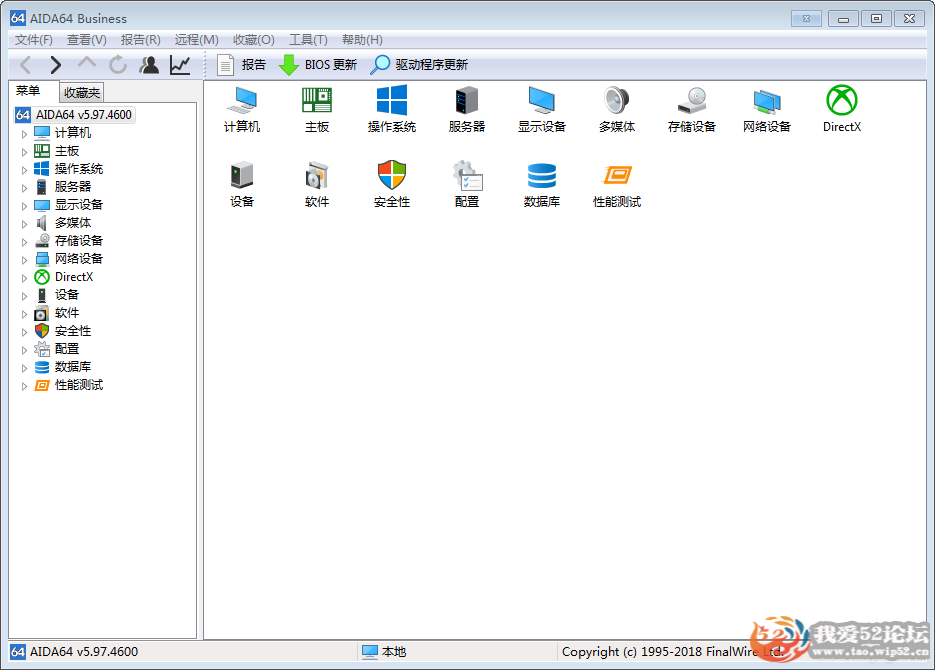Viewport: 935px width, 670px height.
Task: Minimize the AIDA64 Business window
Action: pos(843,18)
